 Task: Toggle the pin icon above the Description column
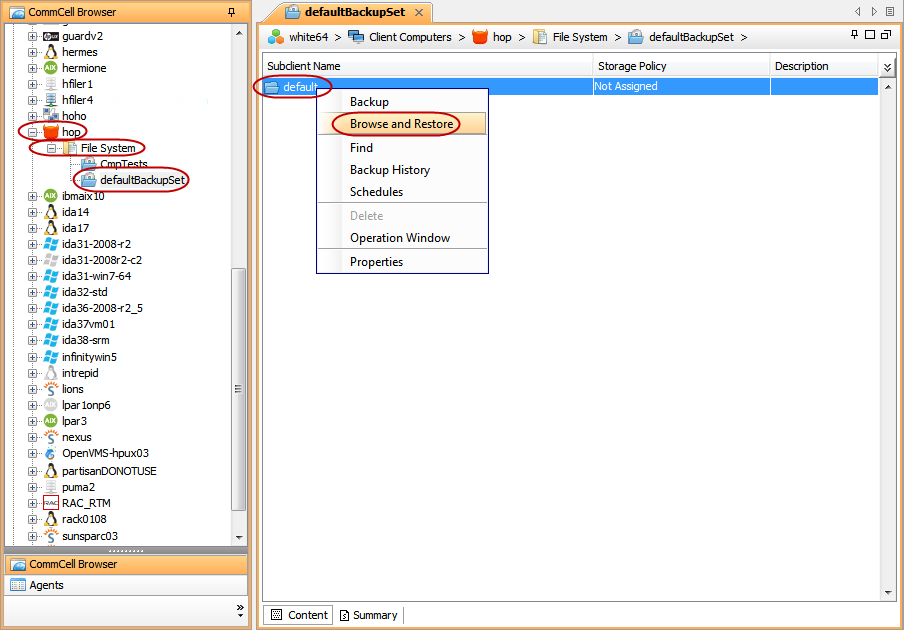pyautogui.click(x=857, y=34)
